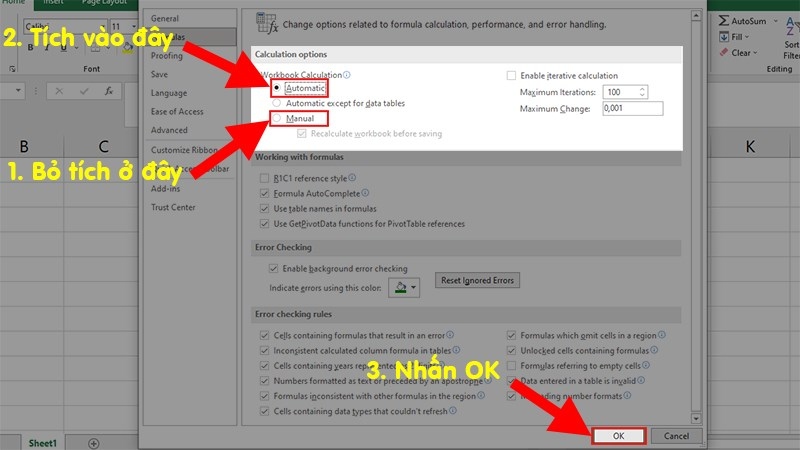This screenshot has width=800, height=450.
Task: Select the Manual calculation radio button
Action: click(278, 118)
